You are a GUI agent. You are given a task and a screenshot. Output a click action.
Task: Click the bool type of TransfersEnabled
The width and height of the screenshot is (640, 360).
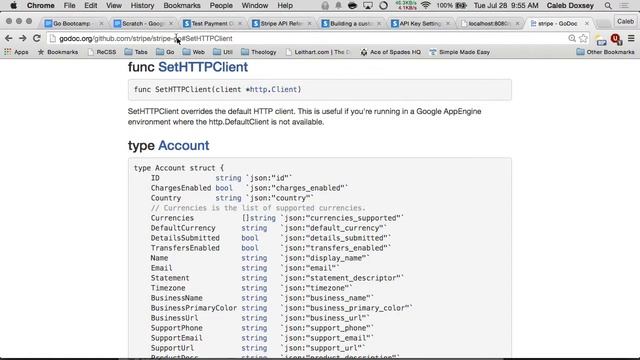coord(250,248)
